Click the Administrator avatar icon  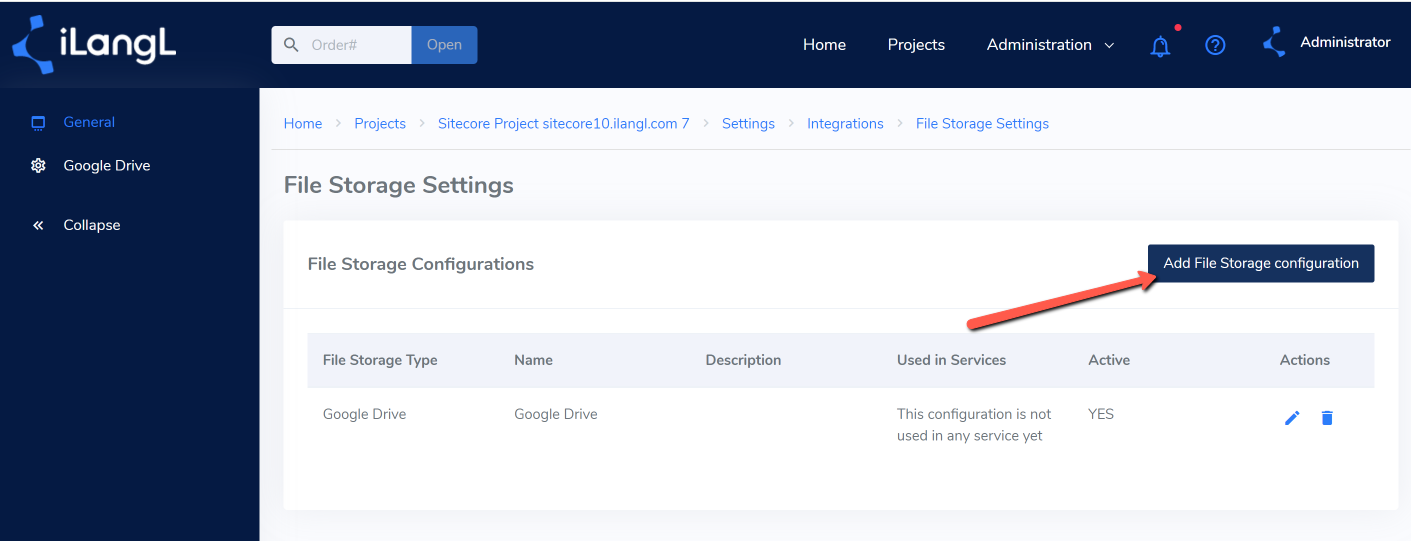click(1274, 43)
